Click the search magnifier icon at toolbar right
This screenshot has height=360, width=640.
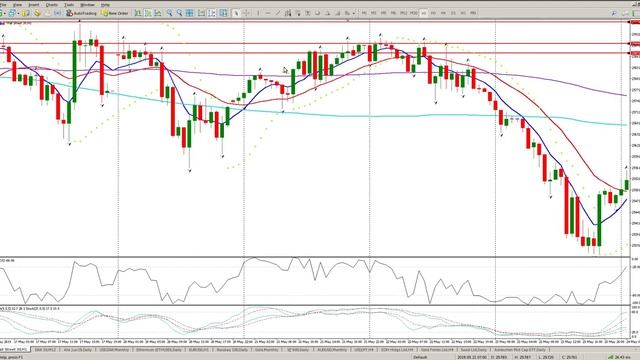(614, 13)
